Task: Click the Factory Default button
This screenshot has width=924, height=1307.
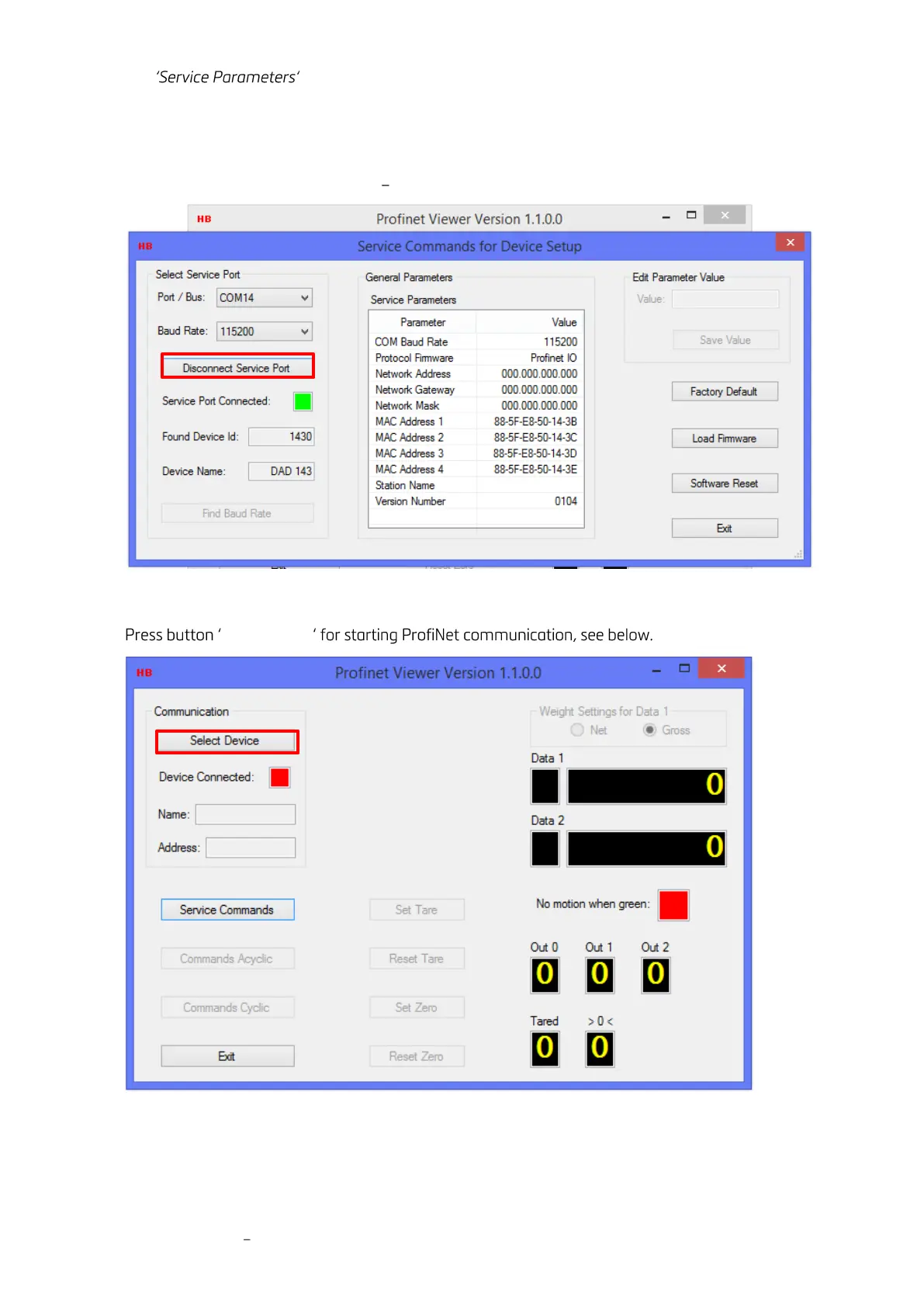Action: pyautogui.click(x=724, y=391)
